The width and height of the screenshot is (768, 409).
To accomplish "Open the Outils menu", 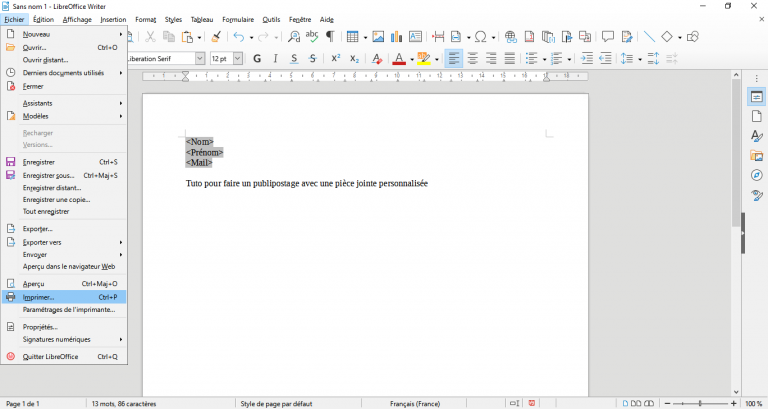I will (x=271, y=20).
